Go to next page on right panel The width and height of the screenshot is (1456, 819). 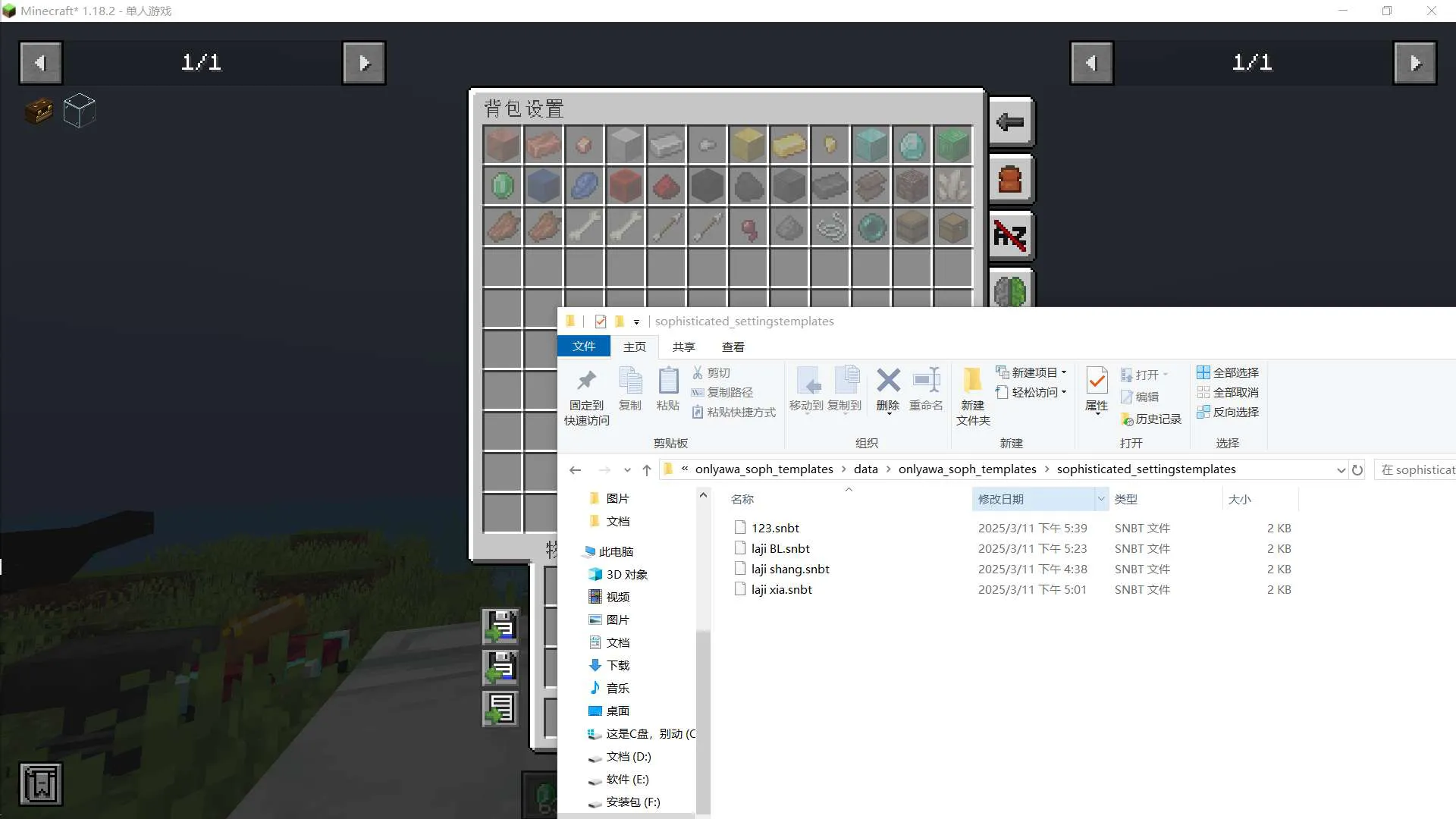coord(1415,63)
